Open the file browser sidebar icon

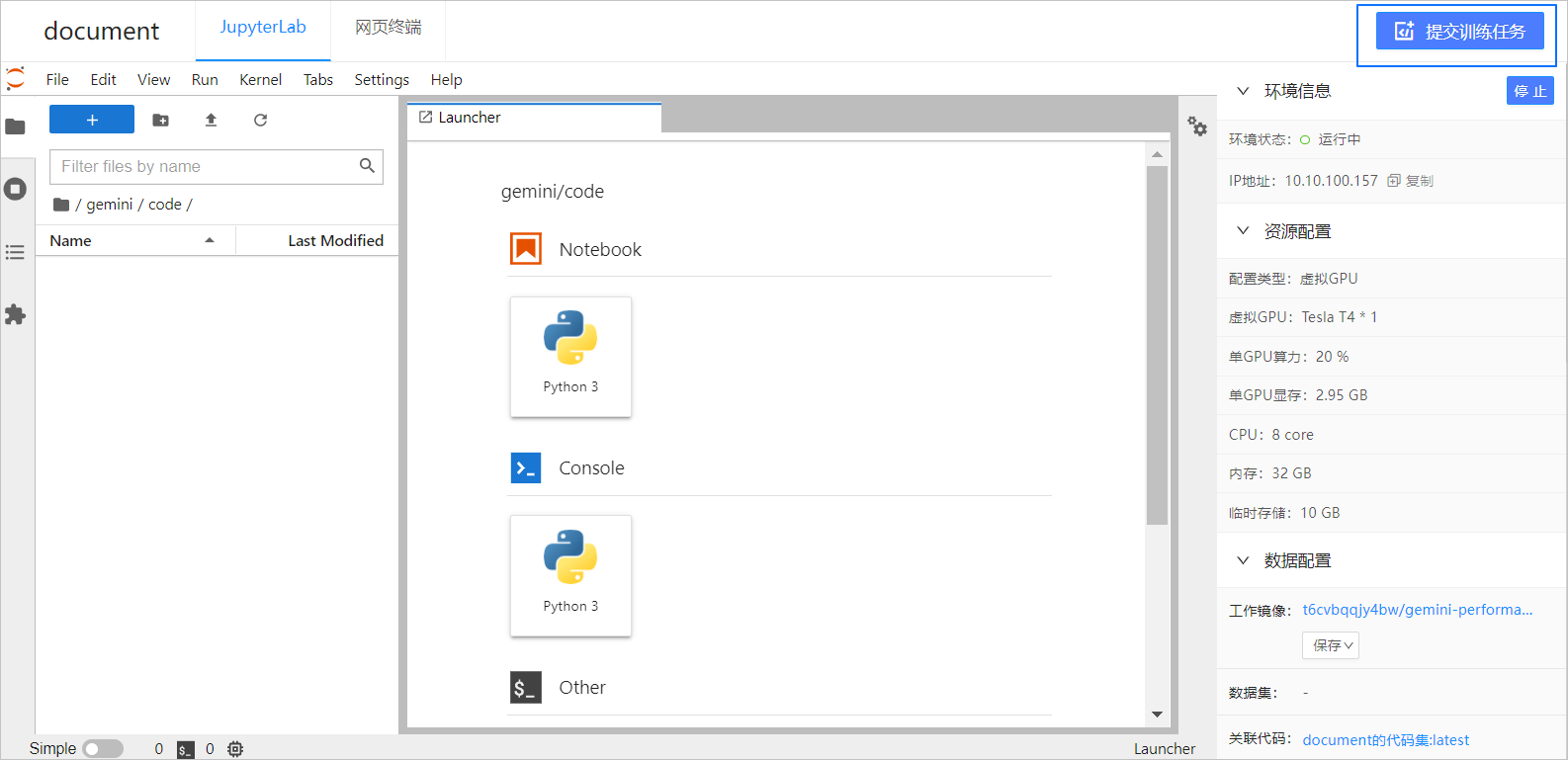15,127
